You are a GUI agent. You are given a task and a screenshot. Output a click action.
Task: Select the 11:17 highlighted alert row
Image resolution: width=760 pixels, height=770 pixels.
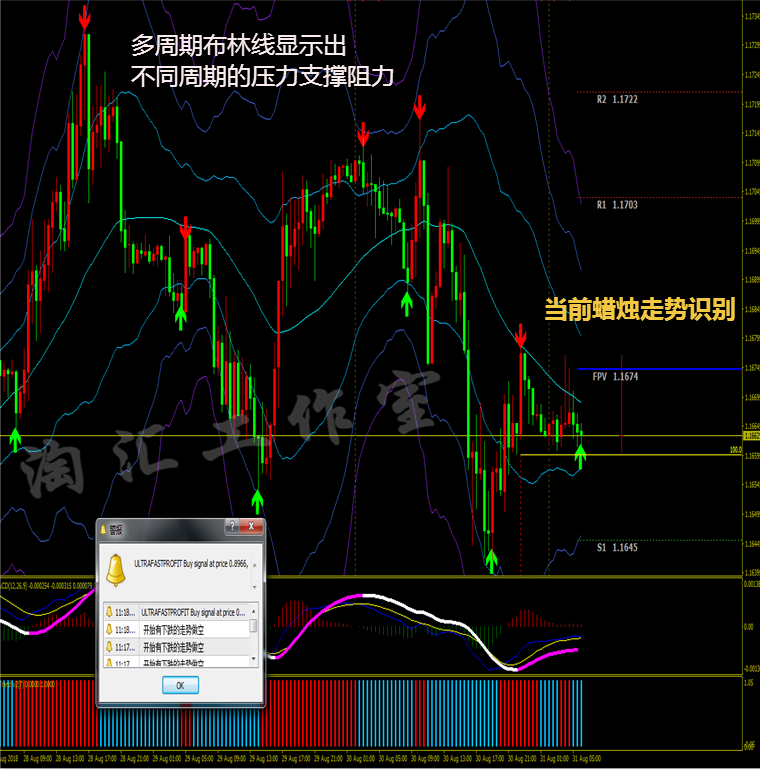tap(177, 647)
